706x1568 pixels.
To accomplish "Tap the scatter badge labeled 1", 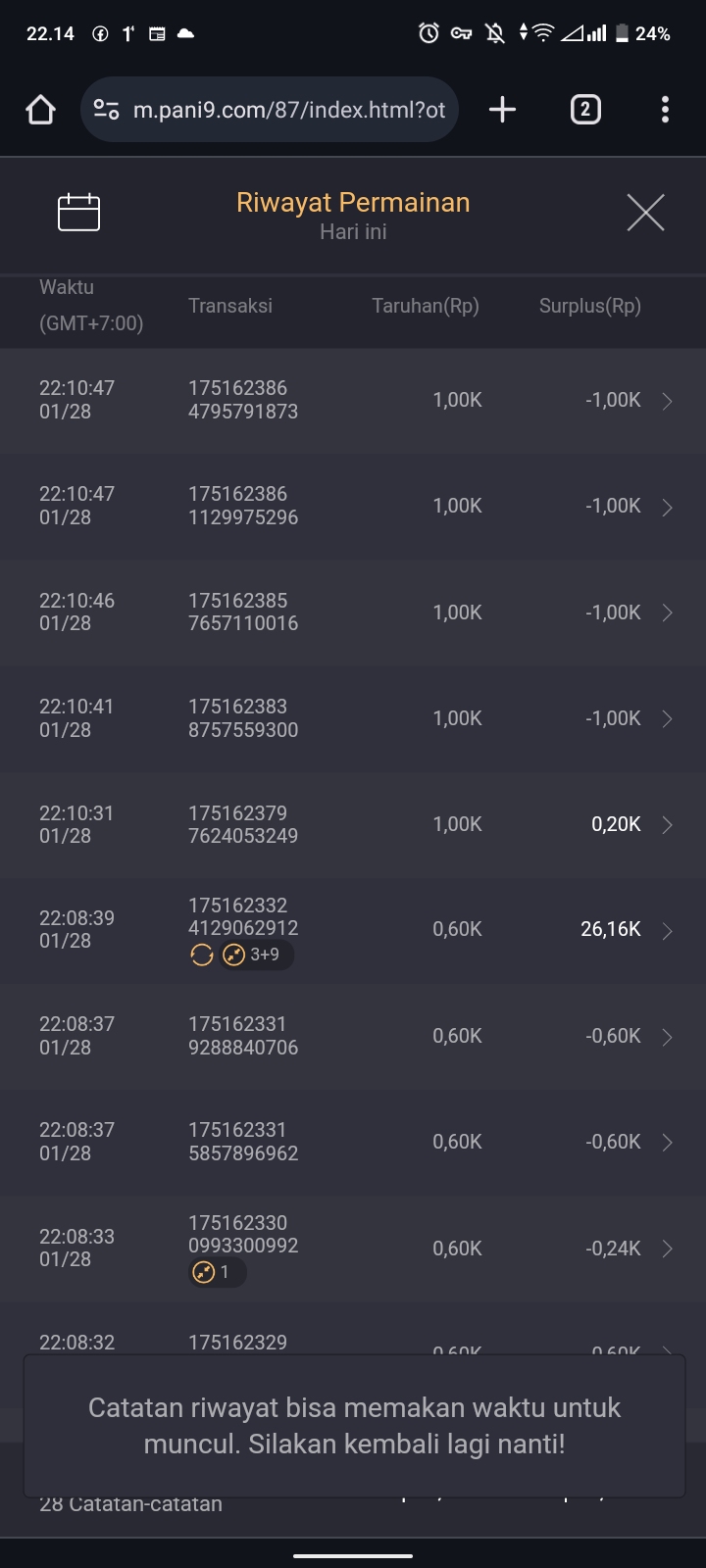I will point(204,1272).
